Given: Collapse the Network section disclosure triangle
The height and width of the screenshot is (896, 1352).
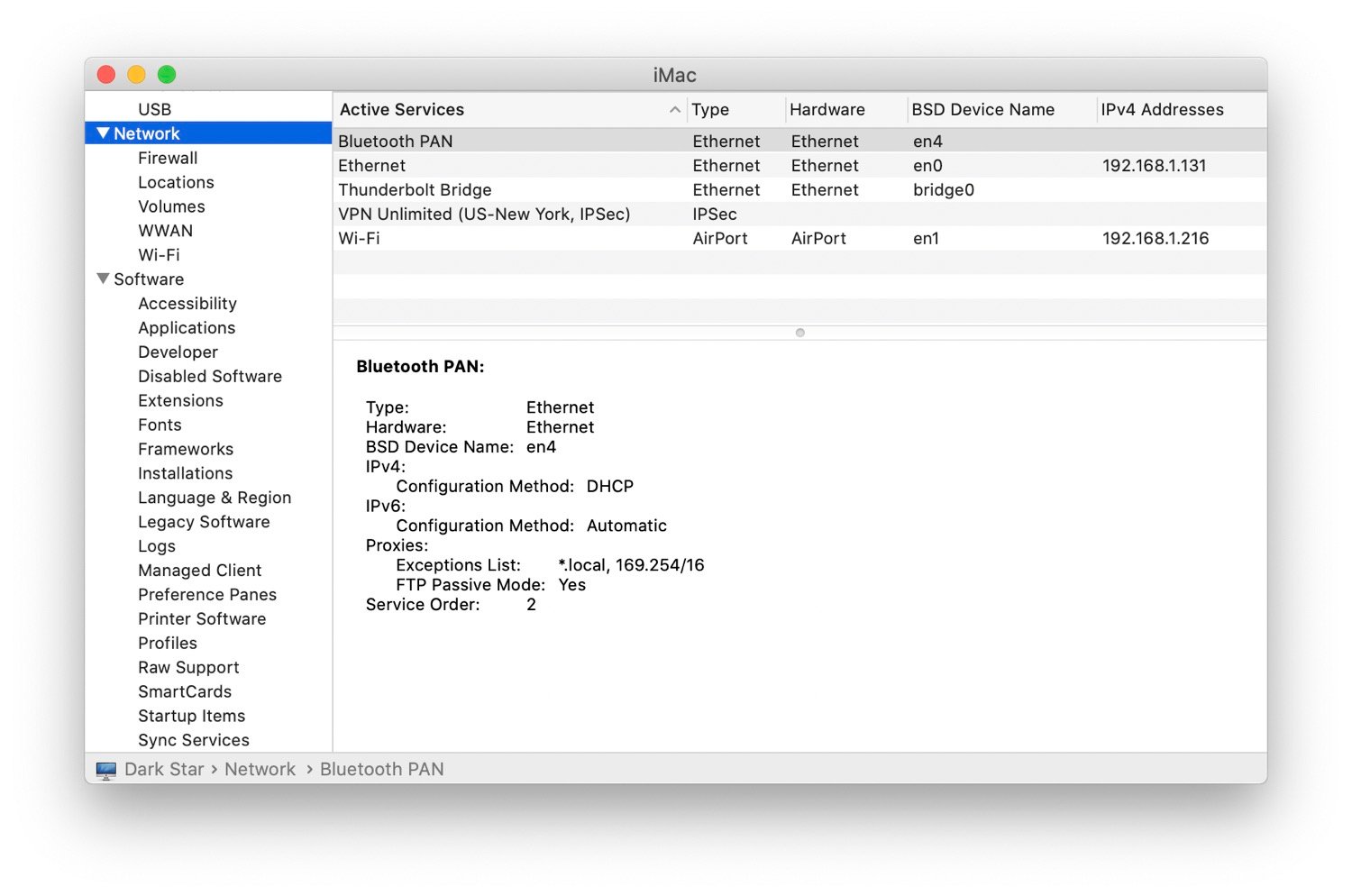Looking at the screenshot, I should (102, 133).
